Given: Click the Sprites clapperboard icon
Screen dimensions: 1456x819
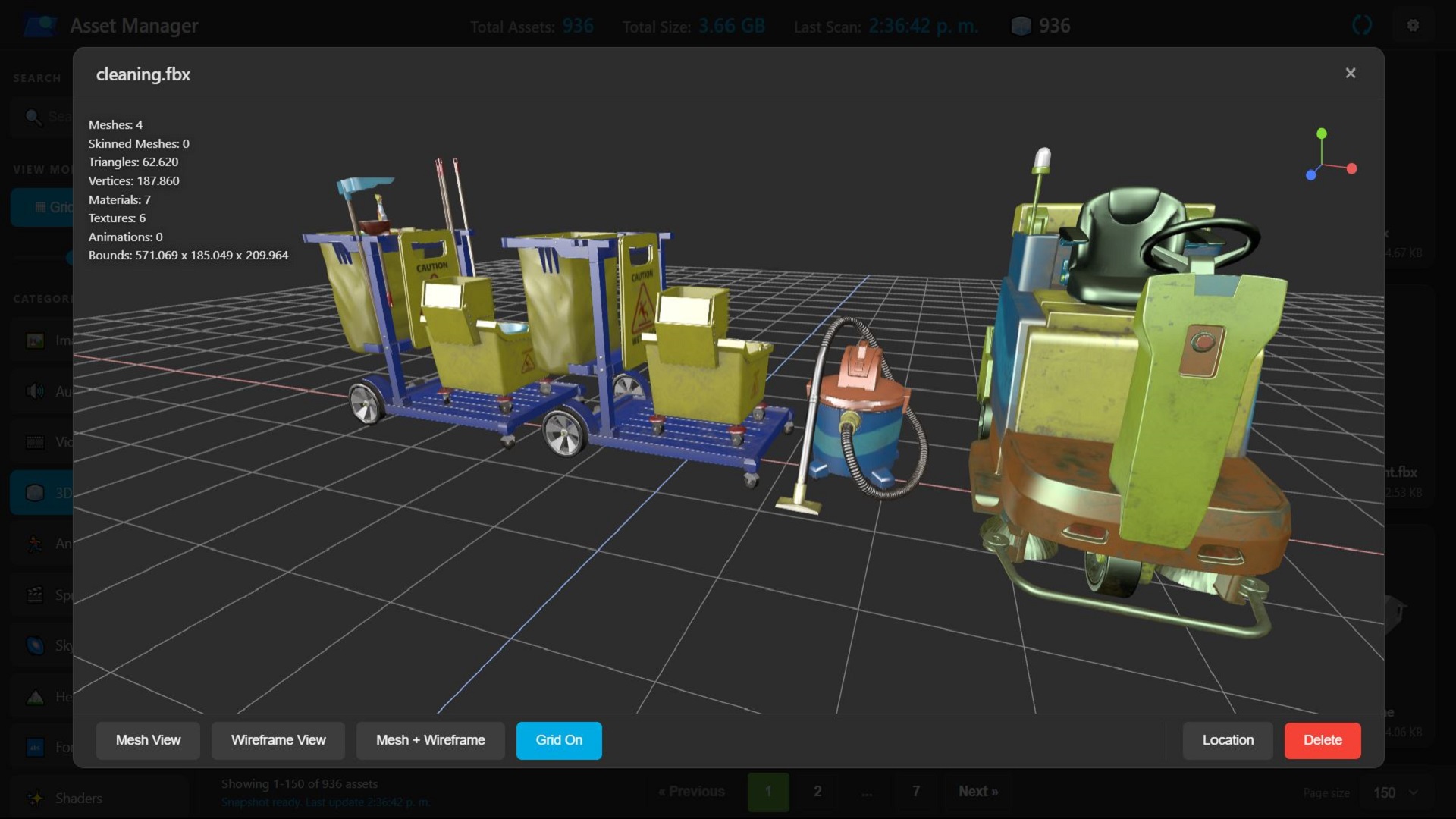Looking at the screenshot, I should pos(35,595).
